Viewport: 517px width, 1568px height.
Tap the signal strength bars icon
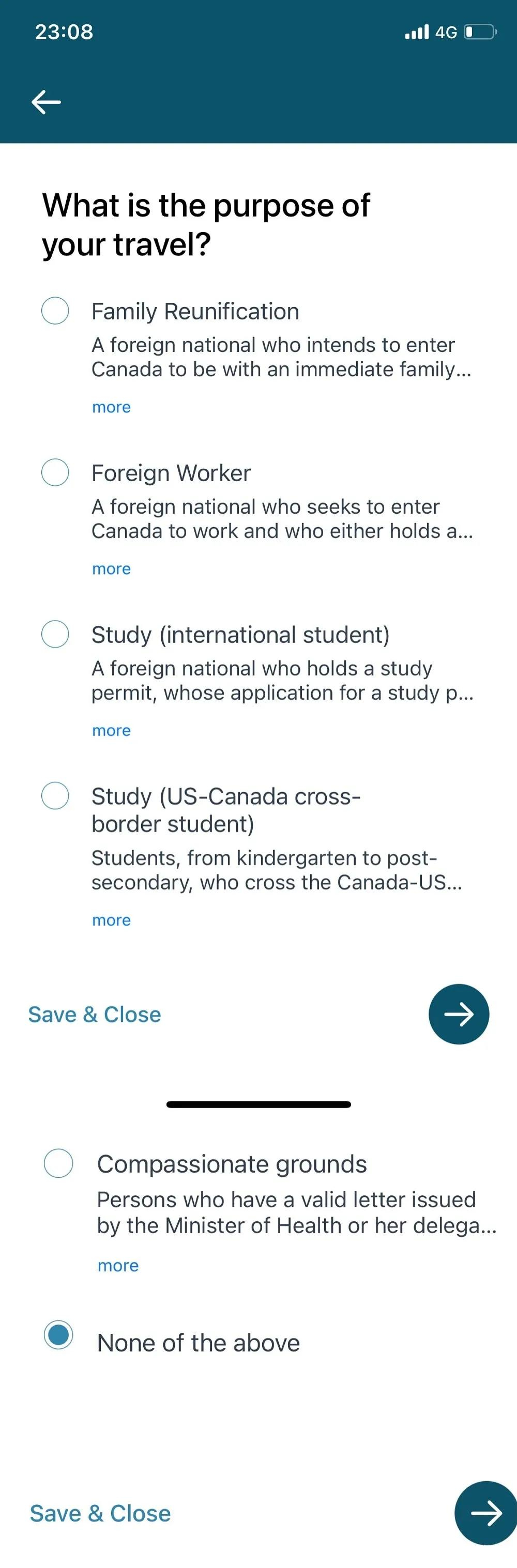tap(417, 32)
